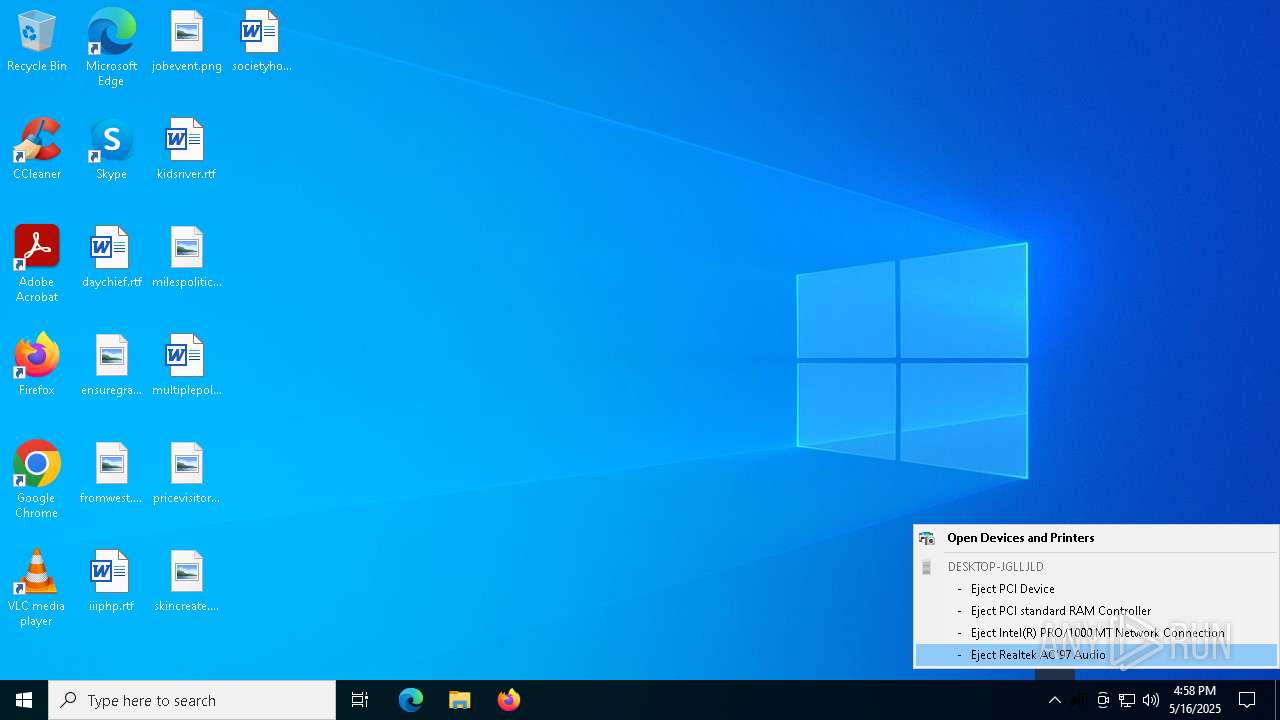This screenshot has height=720, width=1280.
Task: Select the ensuregra... image file icon
Action: click(x=111, y=366)
